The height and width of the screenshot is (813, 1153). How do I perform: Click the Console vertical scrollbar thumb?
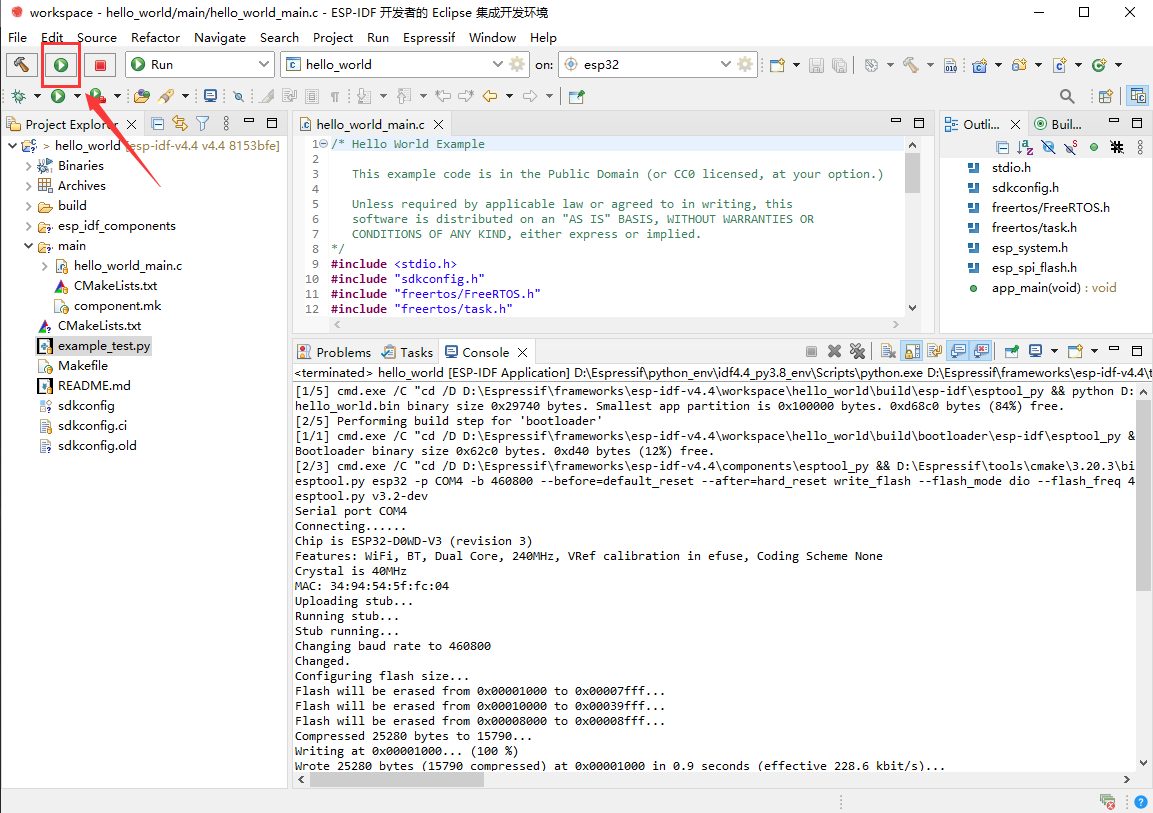1143,495
